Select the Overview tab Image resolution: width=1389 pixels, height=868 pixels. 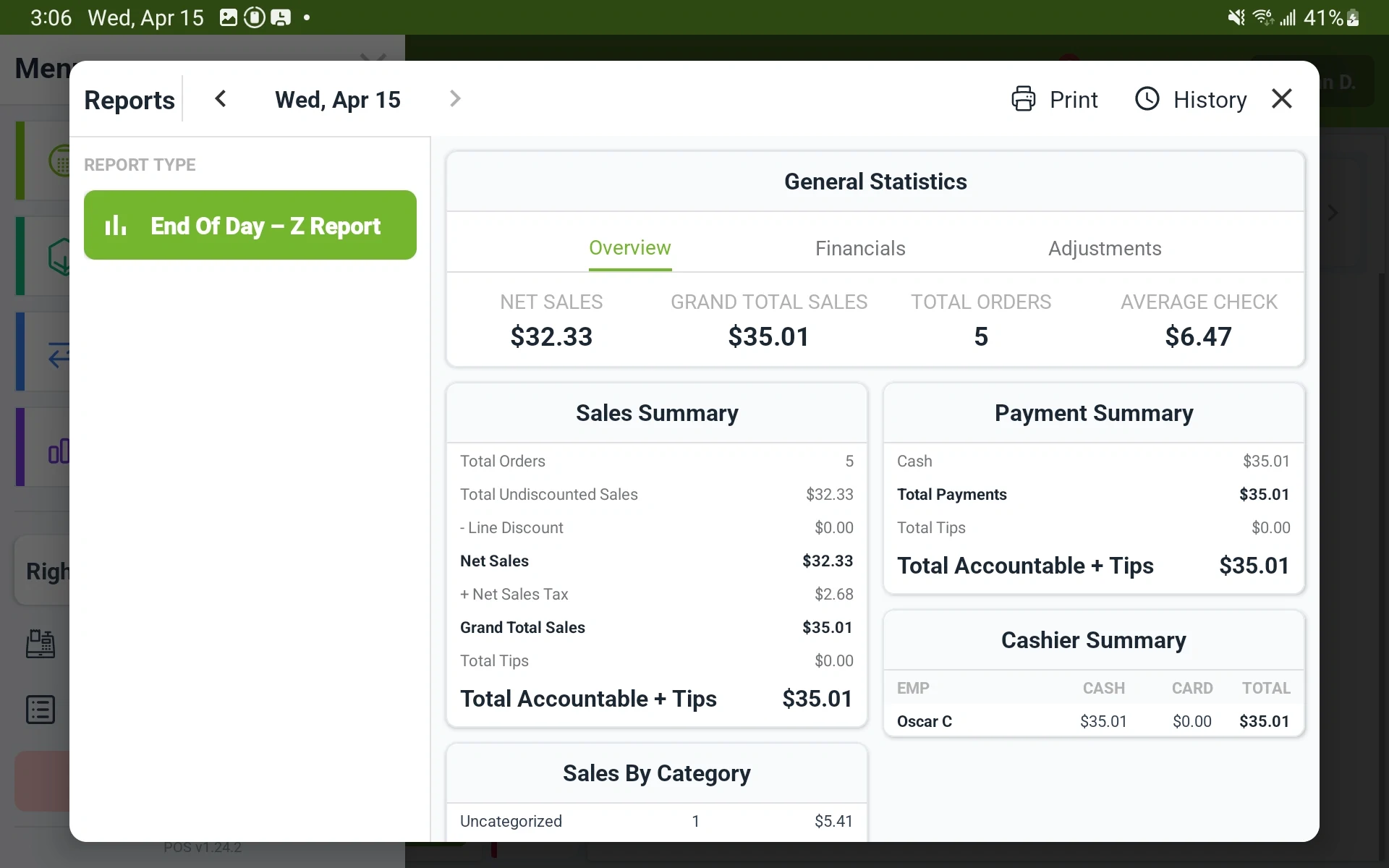pos(629,249)
